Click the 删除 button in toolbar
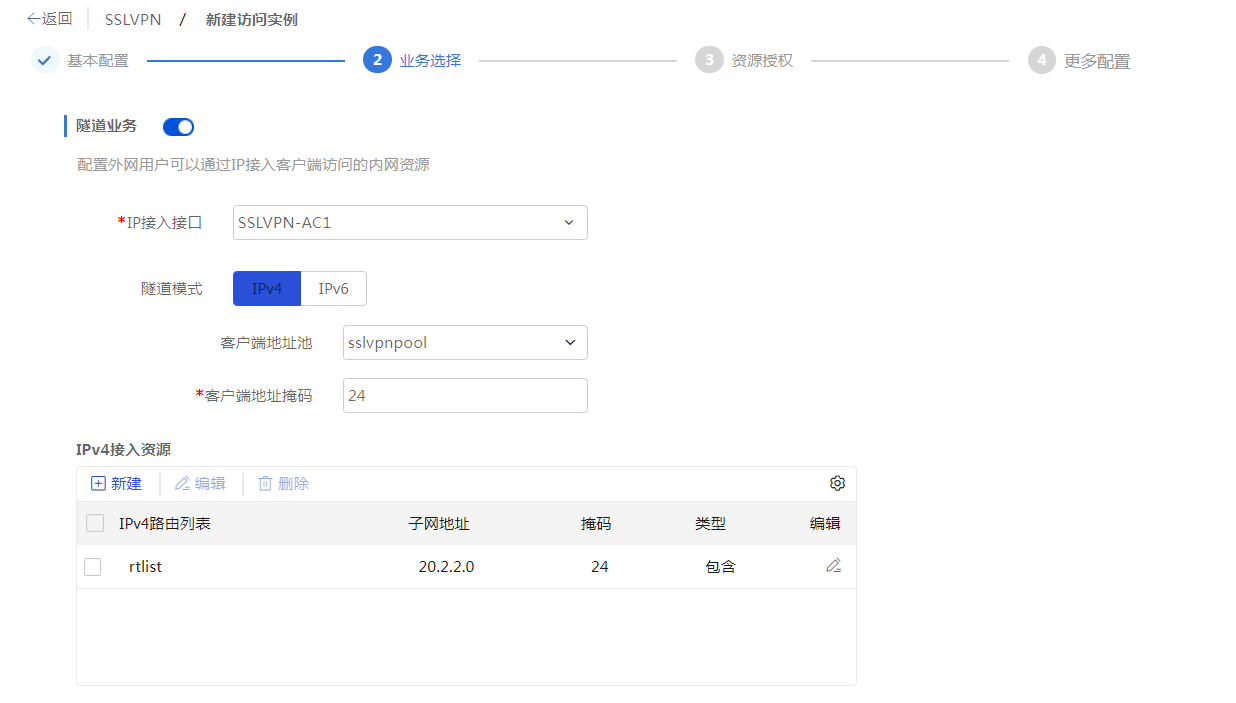 point(284,484)
